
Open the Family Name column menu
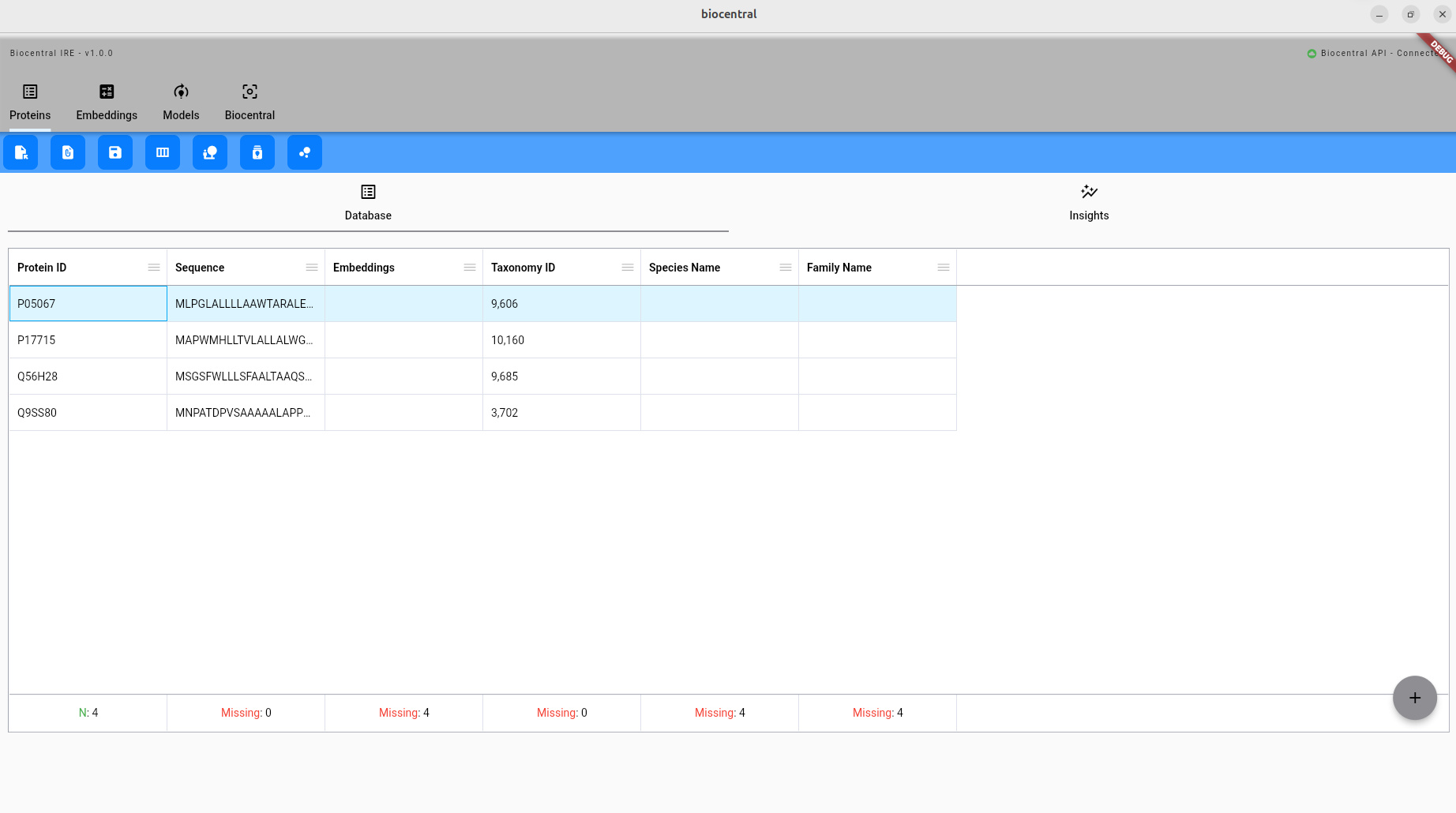pos(944,268)
